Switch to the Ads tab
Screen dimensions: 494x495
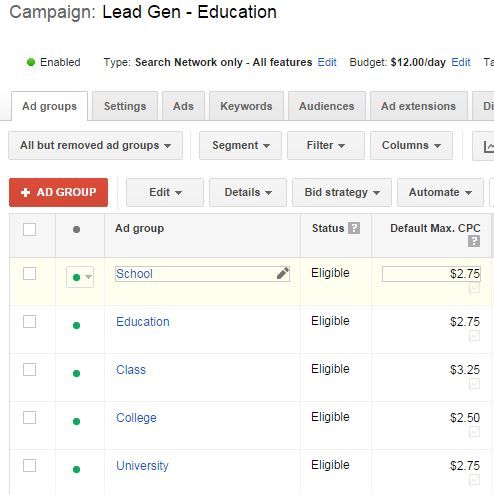pos(183,106)
